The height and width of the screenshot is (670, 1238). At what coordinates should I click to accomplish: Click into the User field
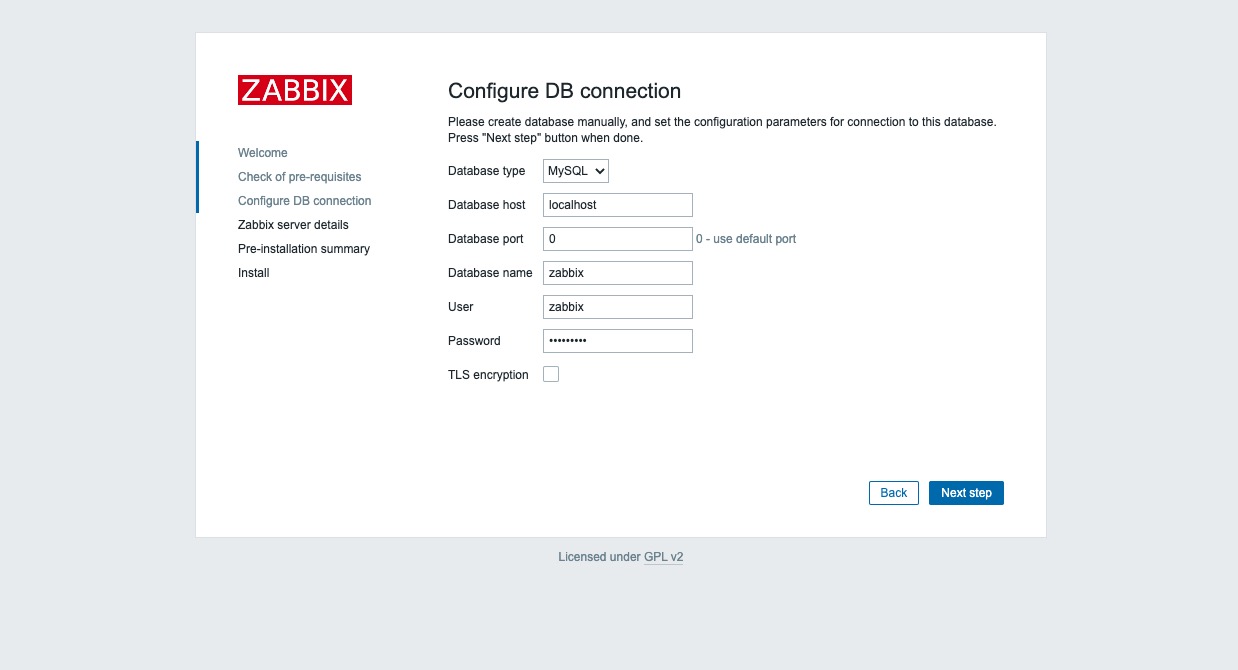pyautogui.click(x=618, y=307)
